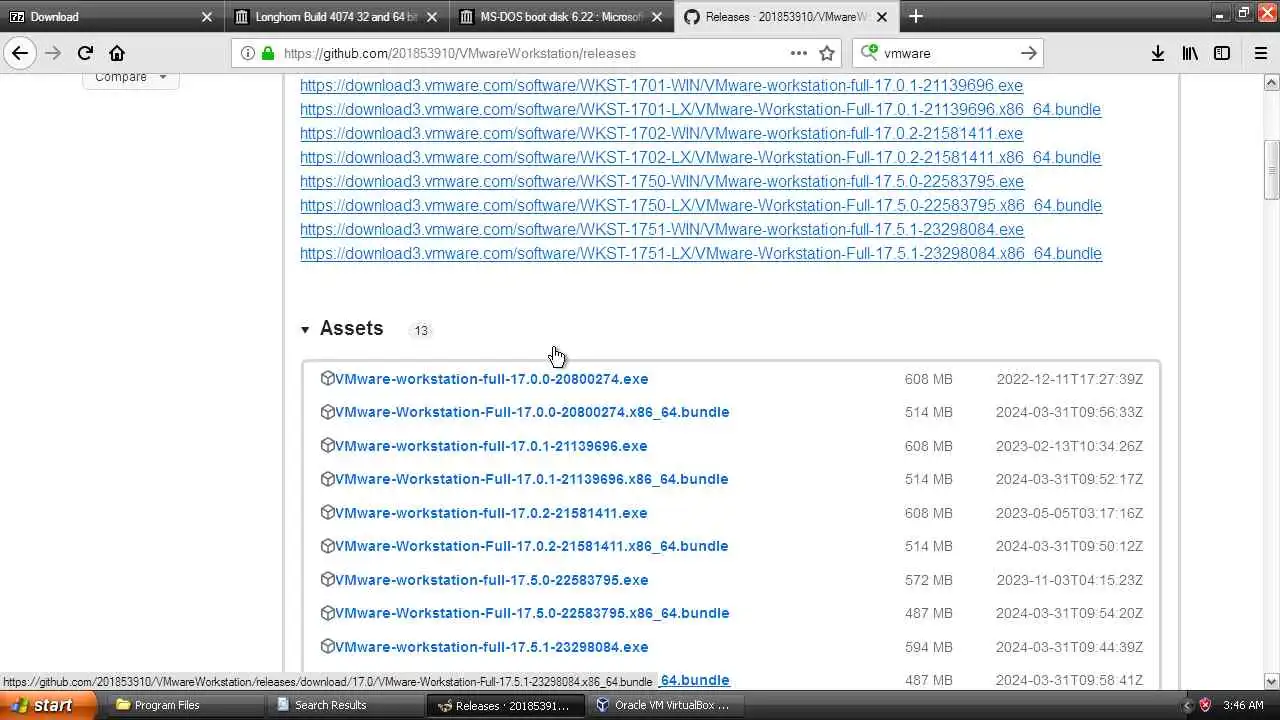Download VMware-workstation-full-17.0.2-21581411.exe asset

[491, 513]
